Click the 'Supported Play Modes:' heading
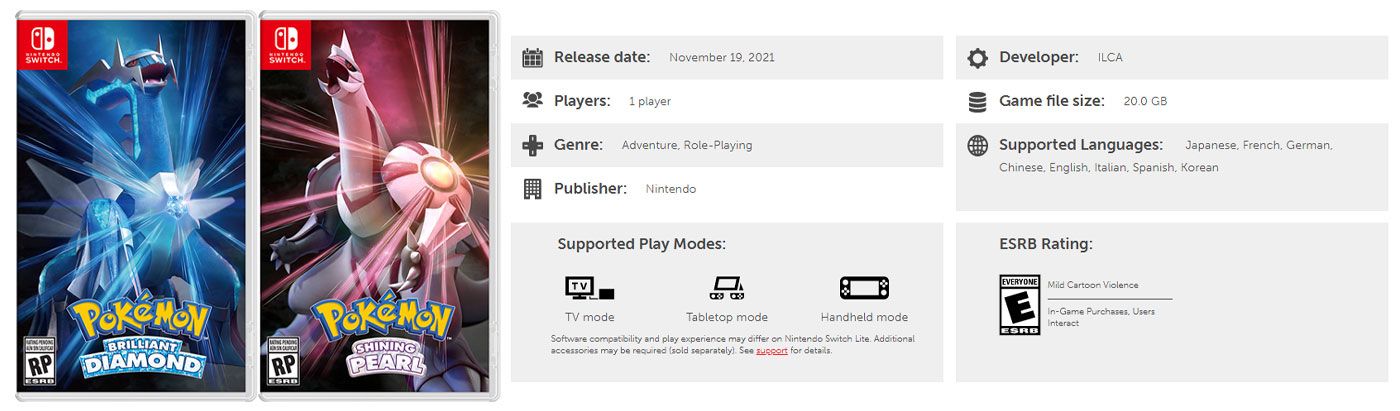 click(641, 244)
